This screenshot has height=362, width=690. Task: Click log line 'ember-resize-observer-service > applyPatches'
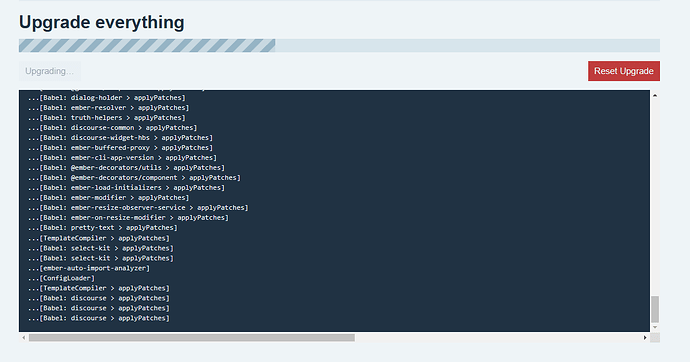click(x=138, y=208)
